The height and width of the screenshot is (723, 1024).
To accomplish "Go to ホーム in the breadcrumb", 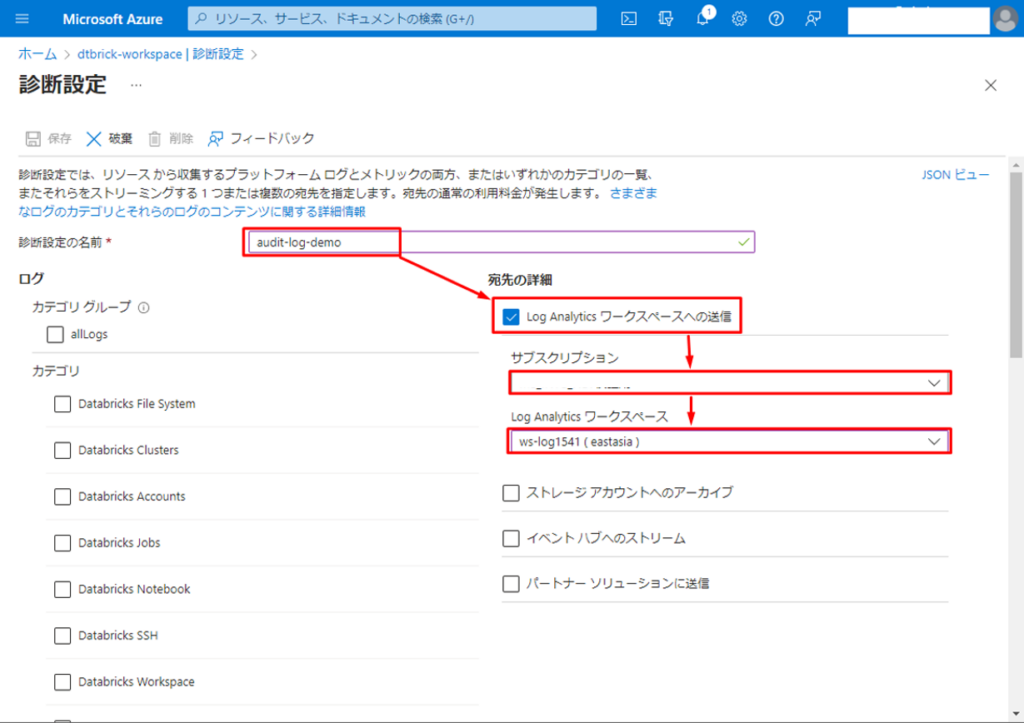I will tap(37, 54).
